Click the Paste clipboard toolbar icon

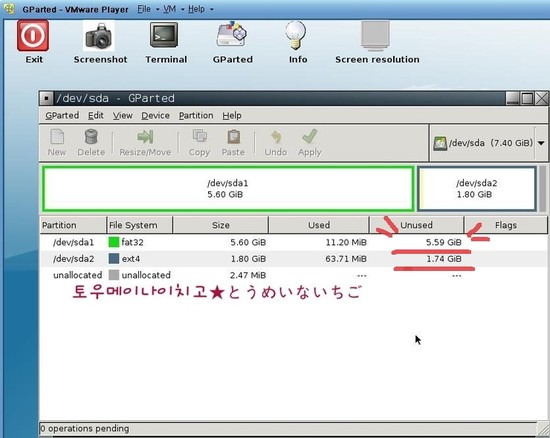click(x=234, y=136)
